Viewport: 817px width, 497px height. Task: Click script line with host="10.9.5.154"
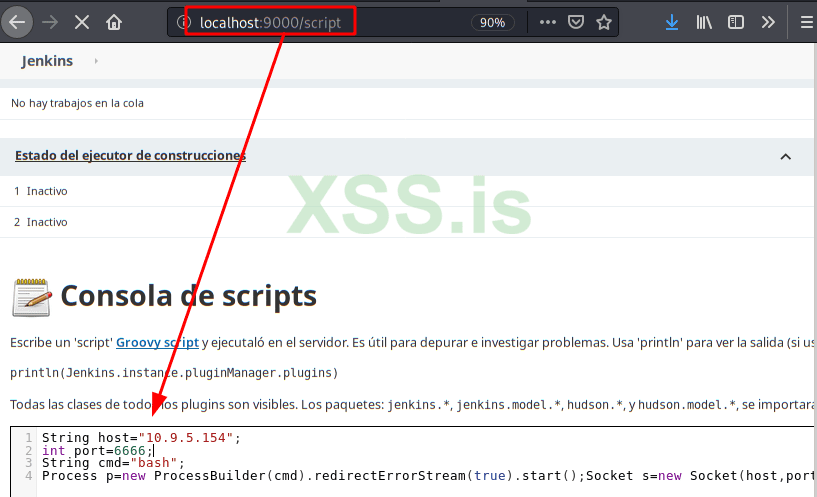click(141, 438)
